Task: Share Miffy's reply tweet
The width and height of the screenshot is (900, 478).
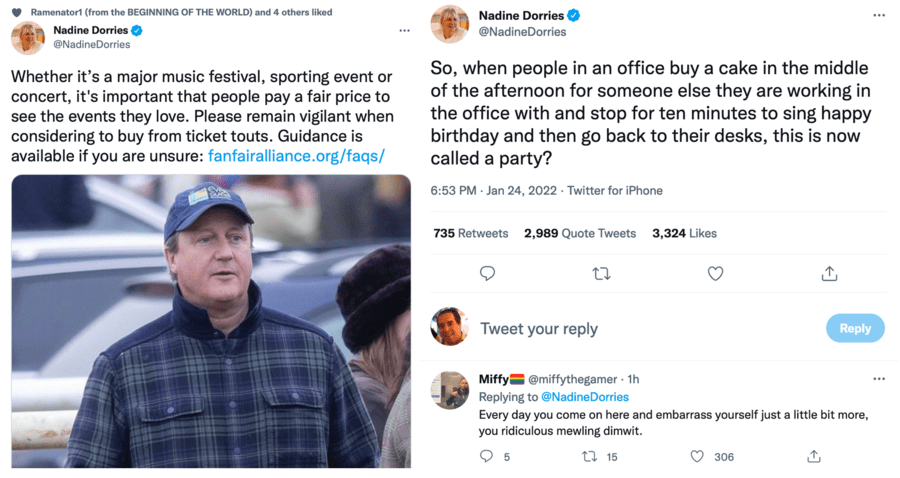Action: [x=814, y=456]
